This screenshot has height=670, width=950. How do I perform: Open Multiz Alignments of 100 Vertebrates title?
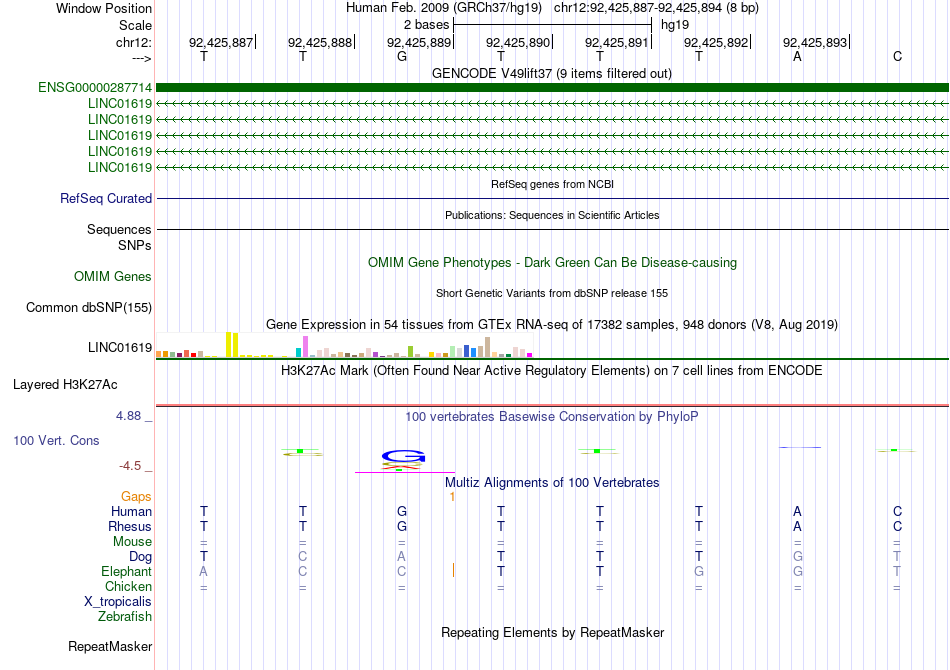point(552,483)
